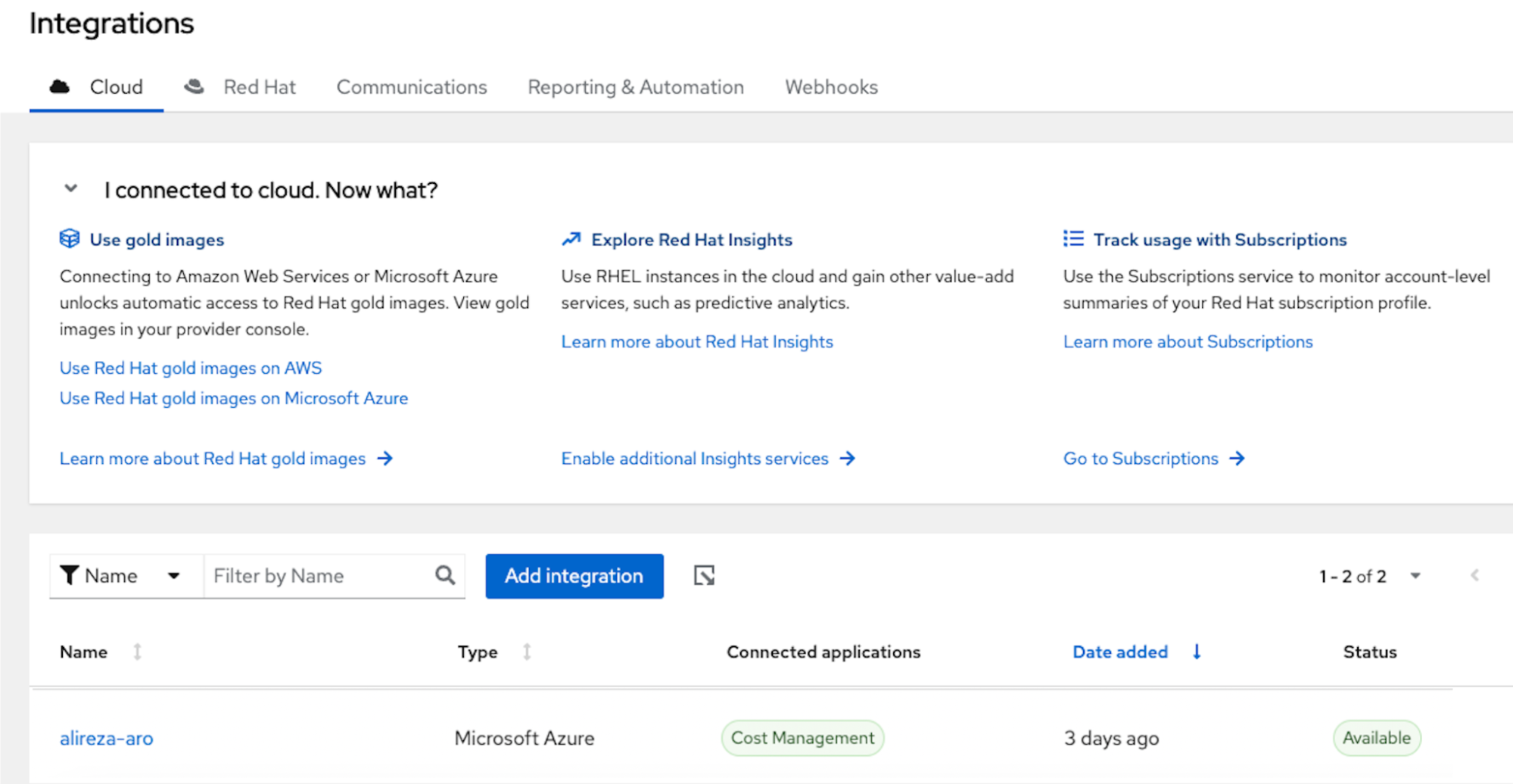
Task: Click the gold images cube icon
Action: [x=70, y=239]
